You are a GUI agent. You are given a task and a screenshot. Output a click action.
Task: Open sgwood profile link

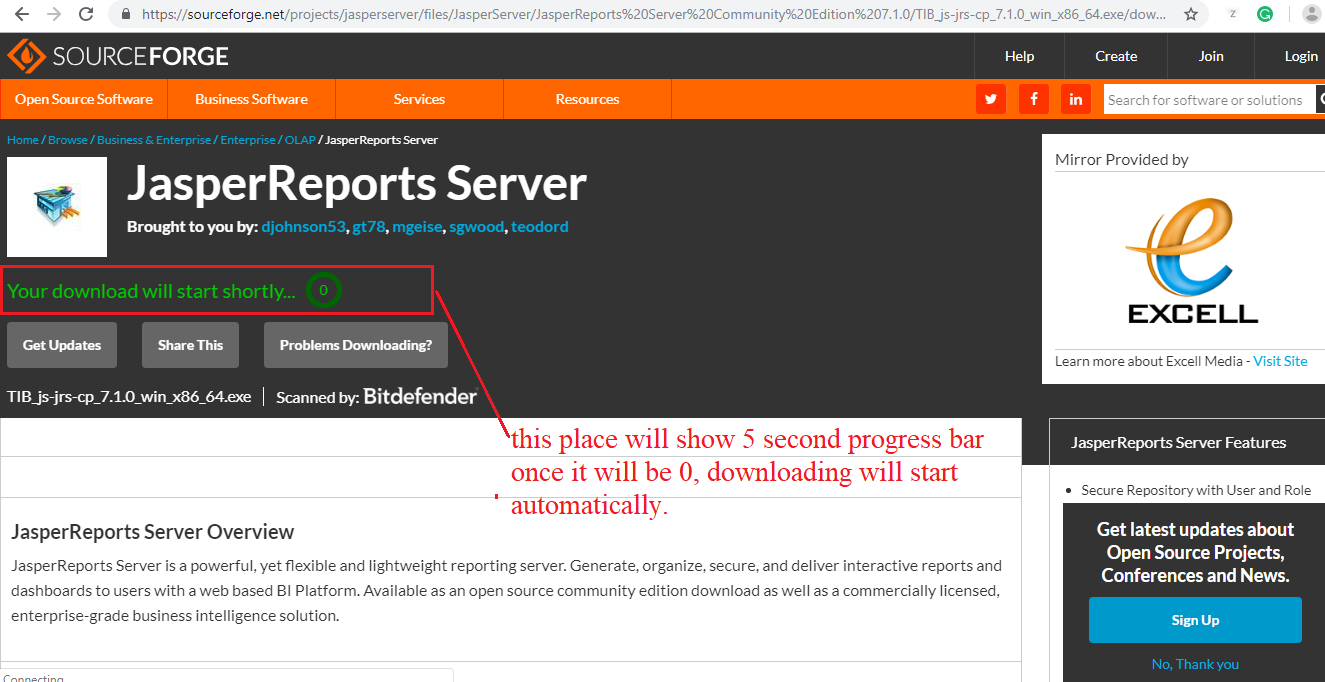(x=477, y=227)
